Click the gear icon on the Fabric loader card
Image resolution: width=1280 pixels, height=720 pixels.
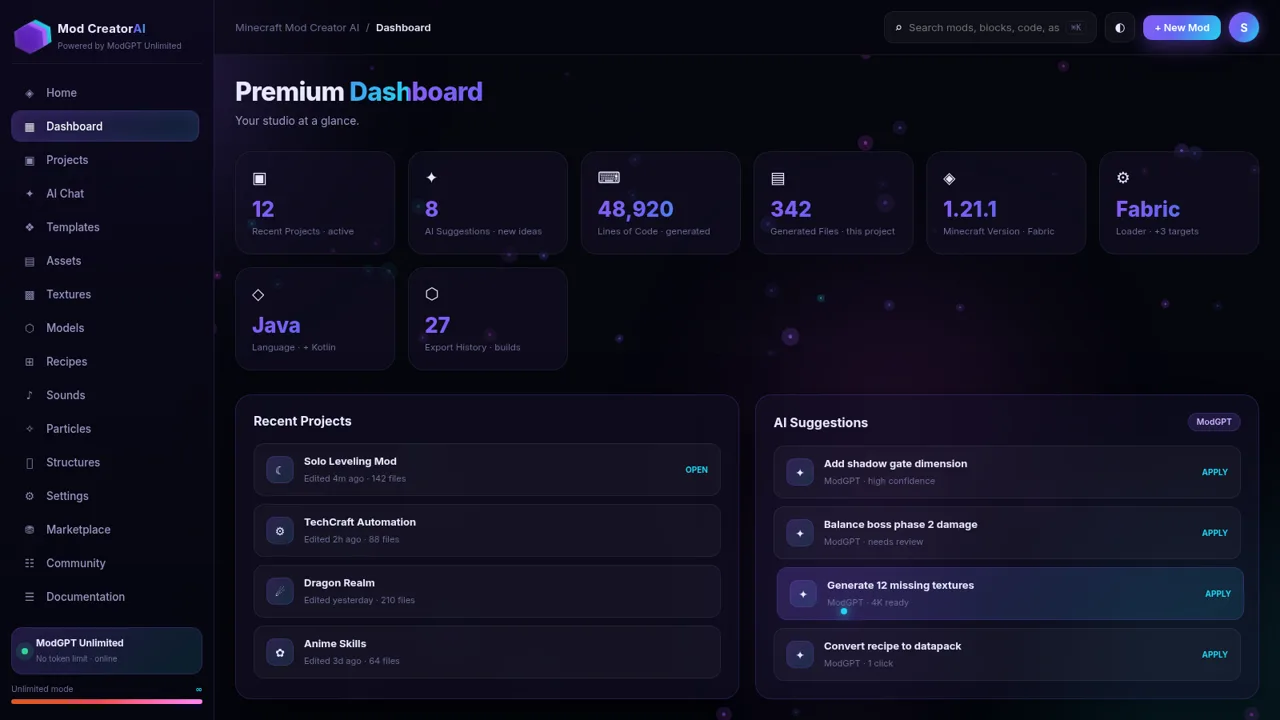tap(1123, 177)
